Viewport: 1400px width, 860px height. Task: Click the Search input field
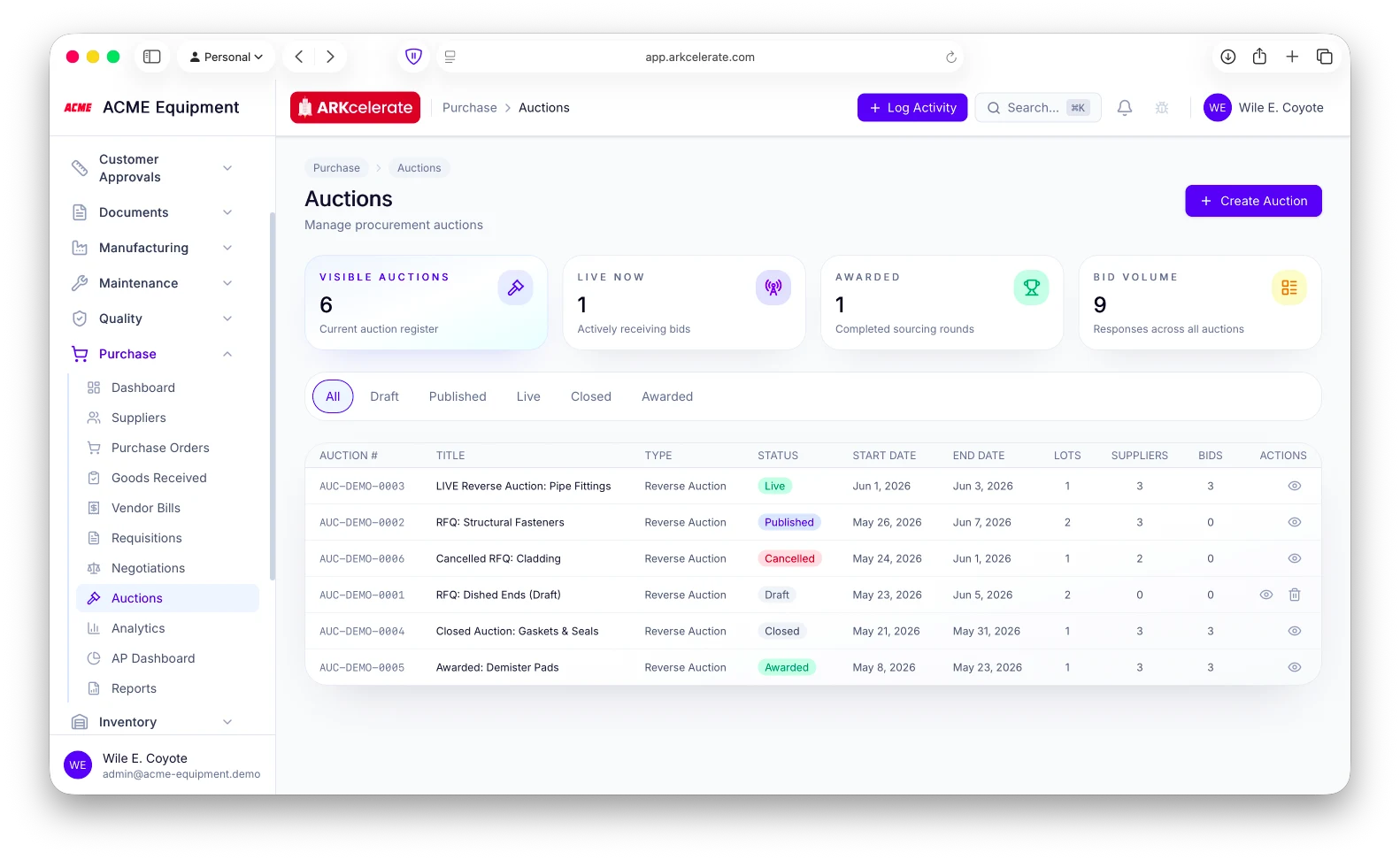1038,108
